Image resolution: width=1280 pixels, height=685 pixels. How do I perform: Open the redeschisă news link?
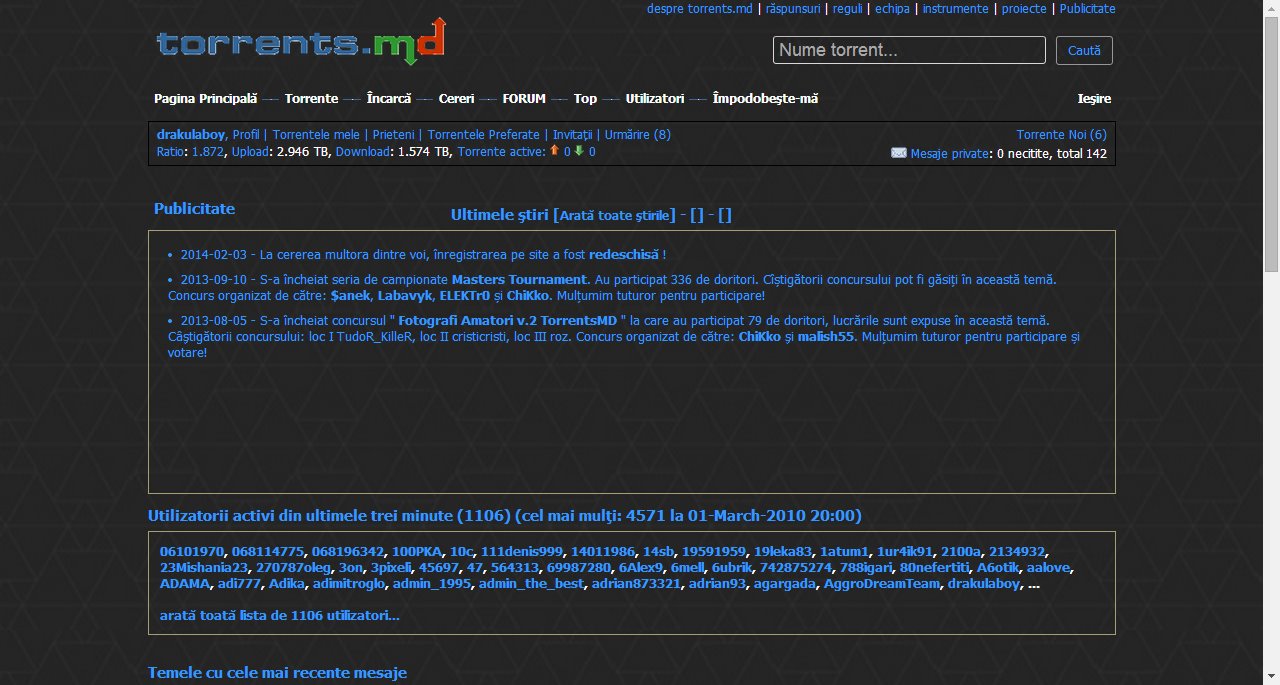tap(624, 255)
